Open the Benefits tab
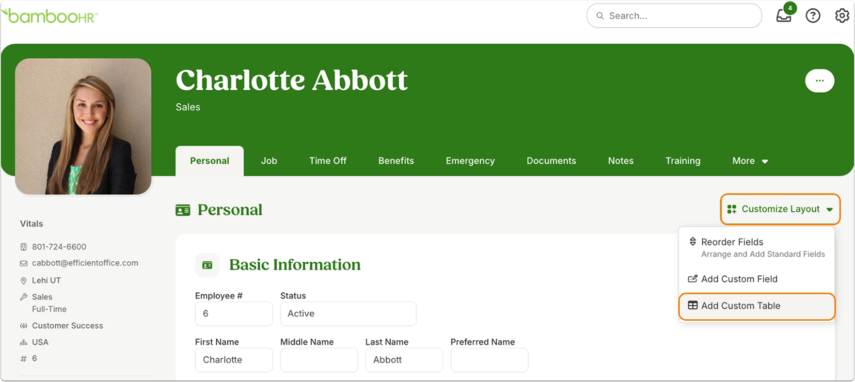The height and width of the screenshot is (382, 855). [396, 161]
